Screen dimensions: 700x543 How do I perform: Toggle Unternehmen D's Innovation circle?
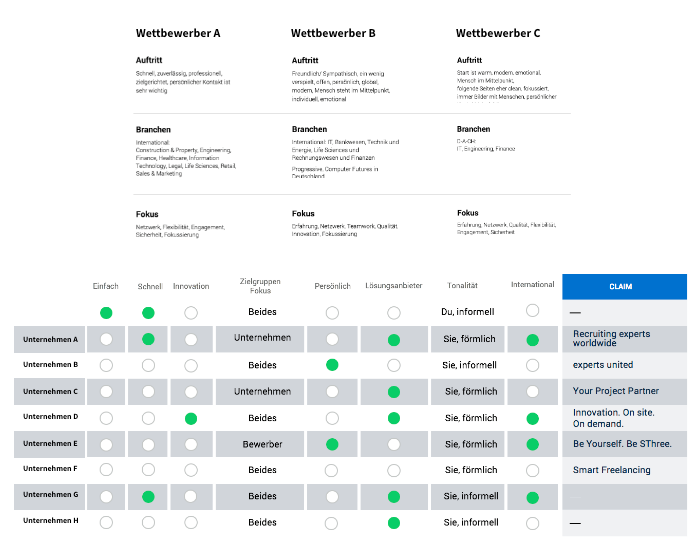(x=191, y=418)
